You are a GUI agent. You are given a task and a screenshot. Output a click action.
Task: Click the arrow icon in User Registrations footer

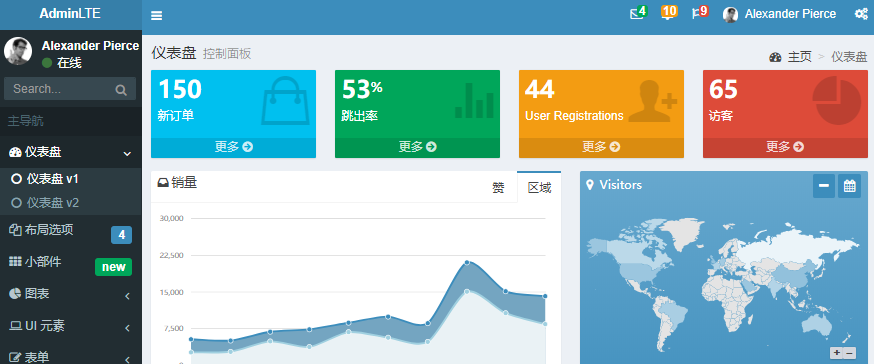click(615, 147)
